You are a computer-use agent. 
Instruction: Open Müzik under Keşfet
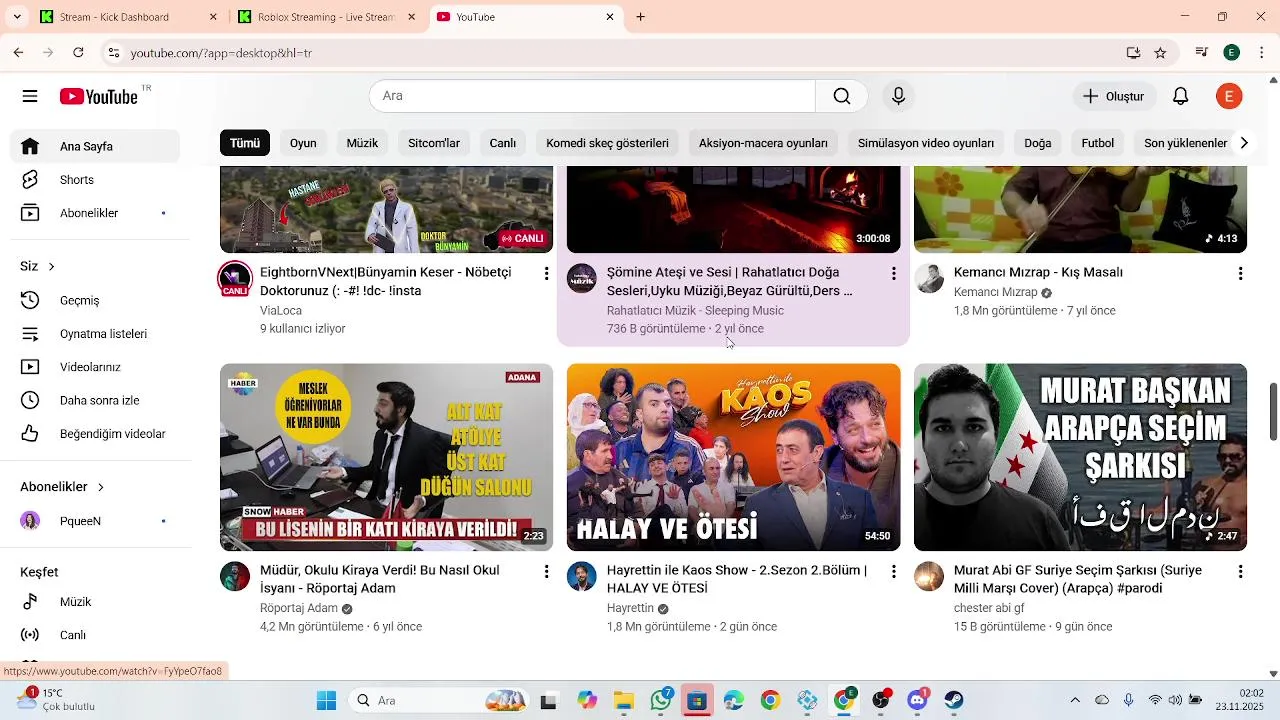(x=95, y=602)
